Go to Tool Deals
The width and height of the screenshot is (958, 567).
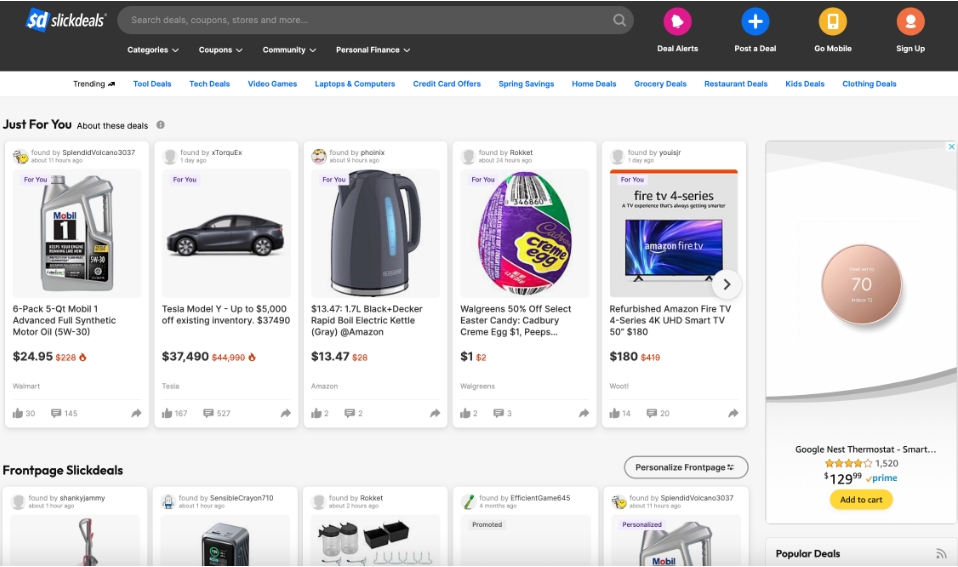coord(152,84)
